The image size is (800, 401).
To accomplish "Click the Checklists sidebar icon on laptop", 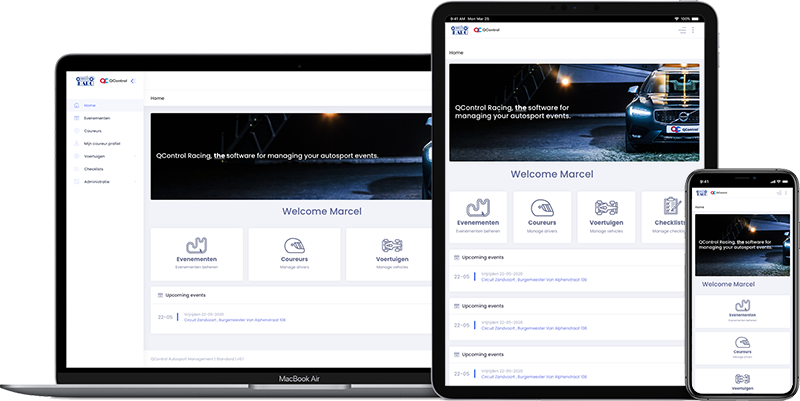I will click(77, 169).
